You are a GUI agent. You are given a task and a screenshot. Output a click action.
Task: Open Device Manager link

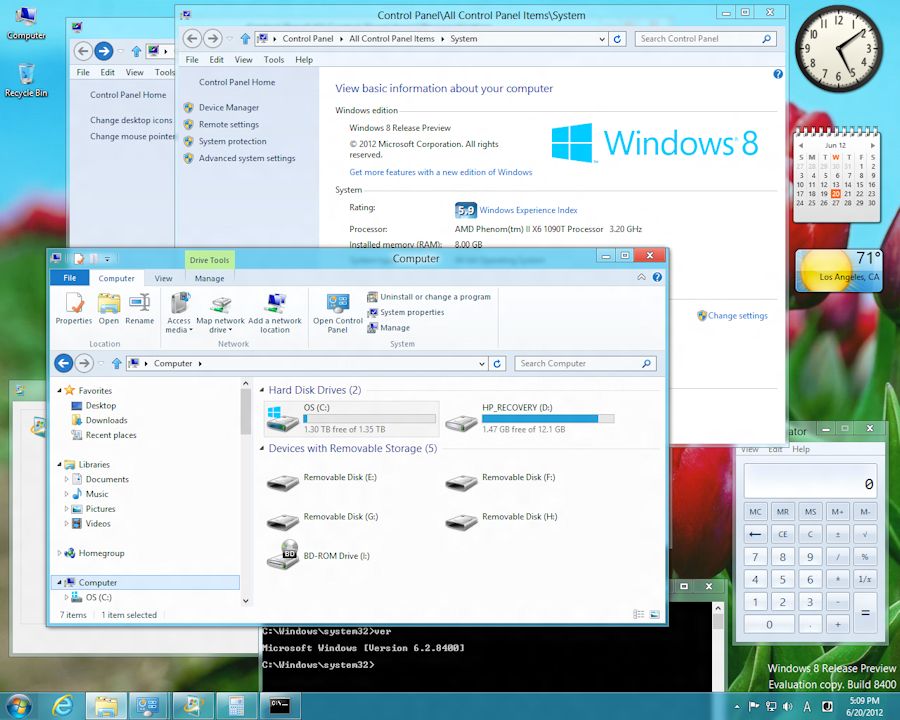(x=228, y=107)
